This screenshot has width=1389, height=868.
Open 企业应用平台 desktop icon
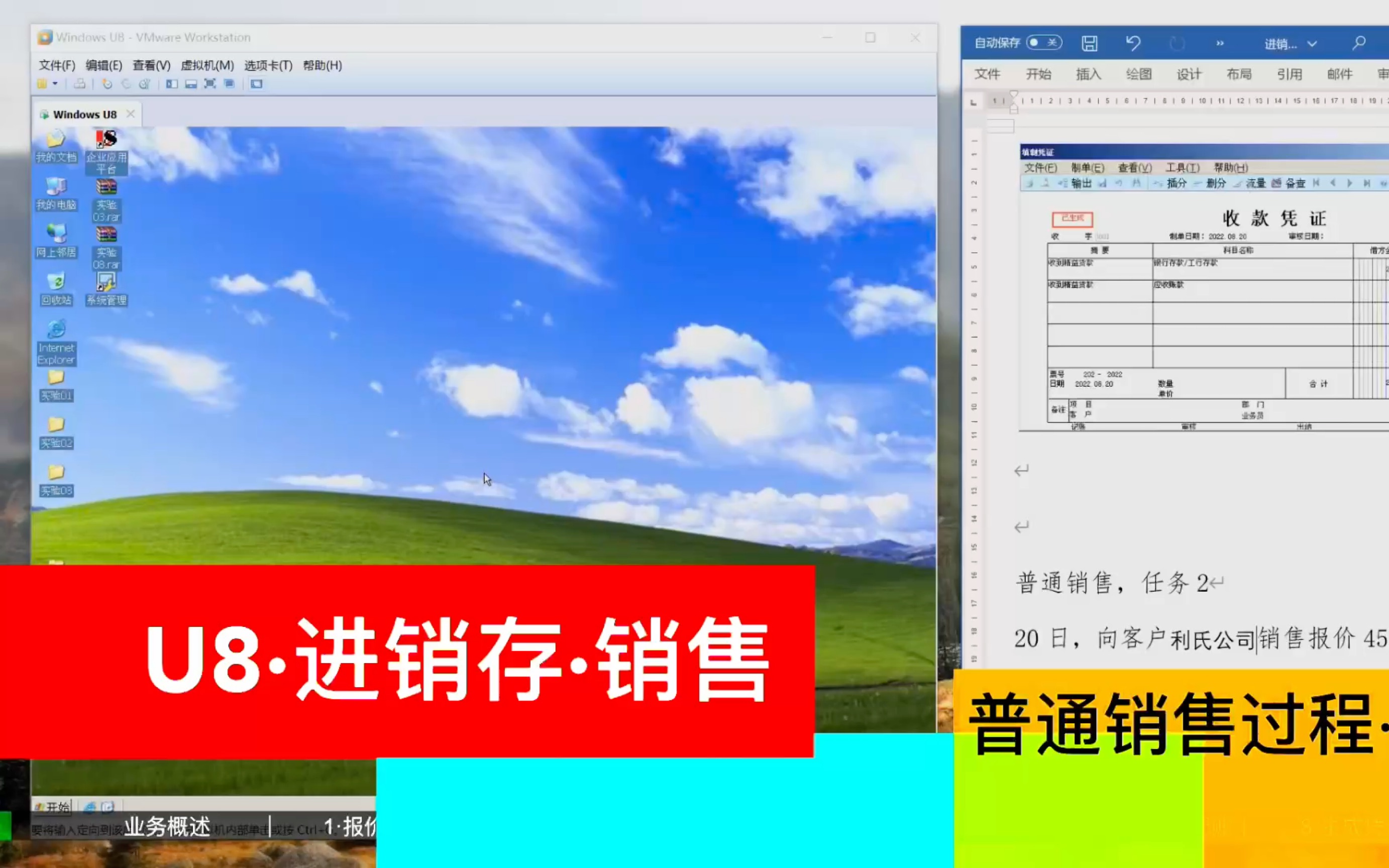click(106, 152)
